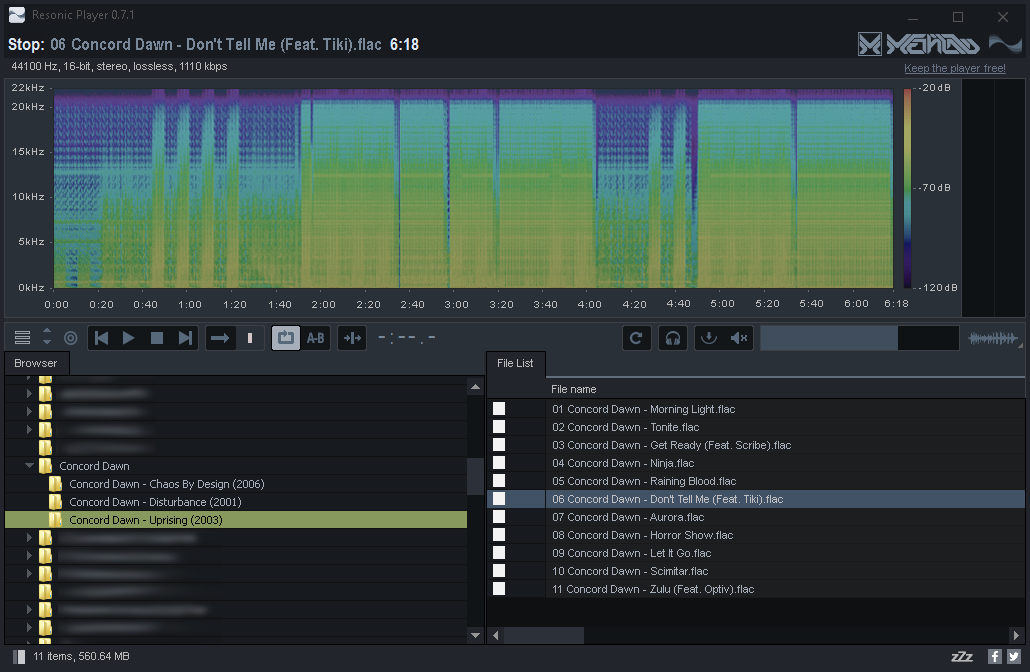Follow the Keep the player free! link
The height and width of the screenshot is (672, 1030).
pos(954,68)
